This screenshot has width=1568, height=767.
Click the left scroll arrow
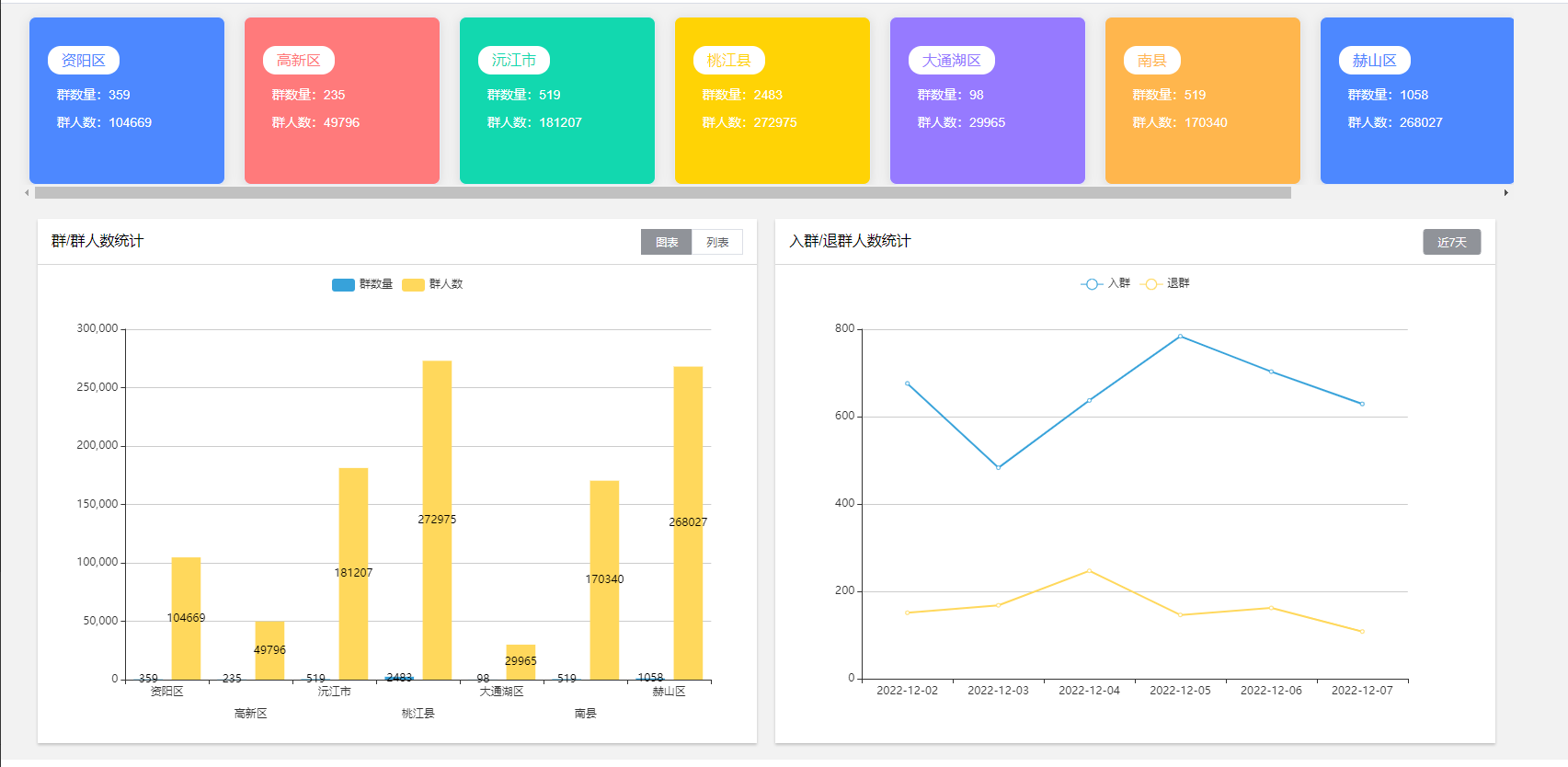27,193
